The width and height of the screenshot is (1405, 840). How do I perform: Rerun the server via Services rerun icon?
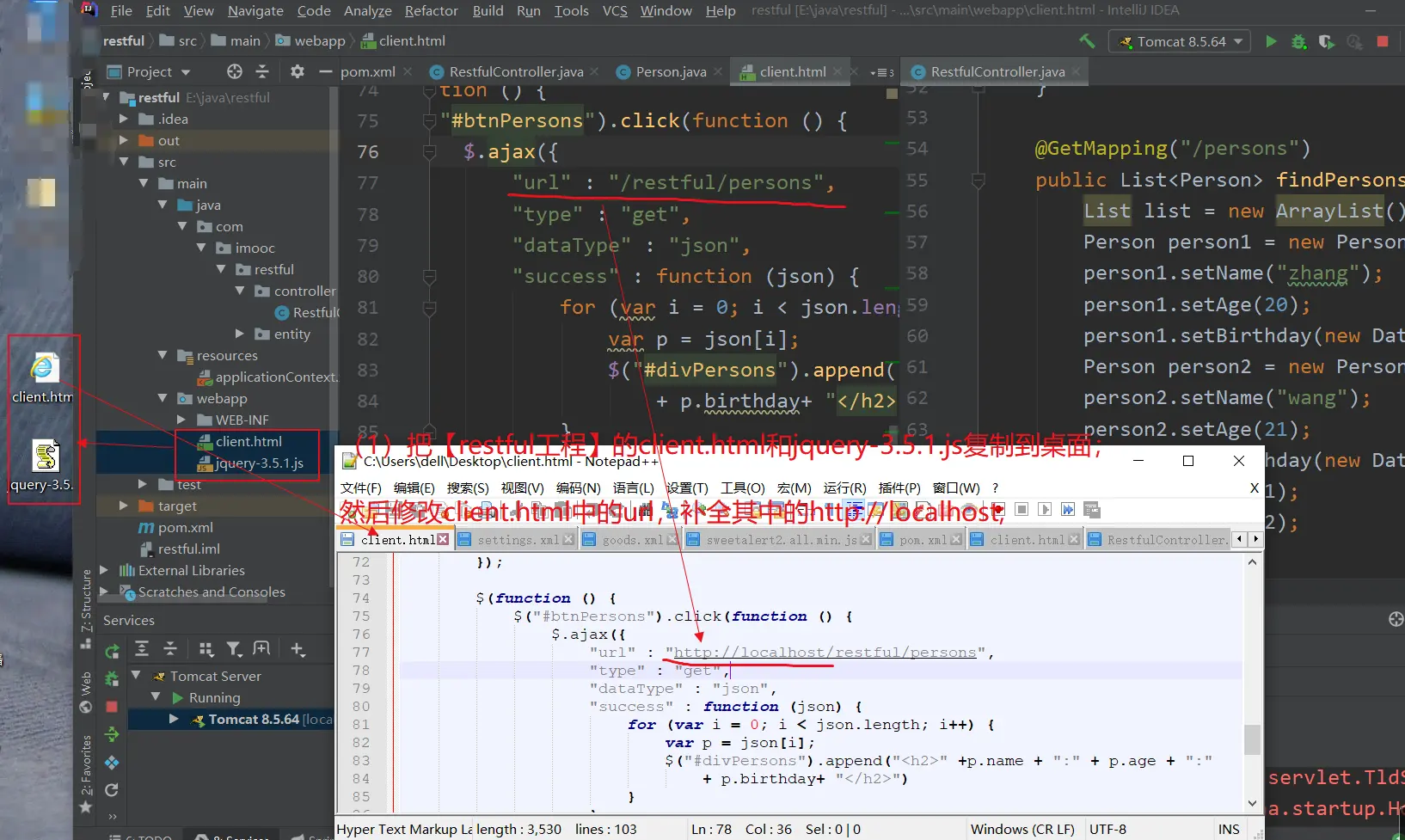(112, 651)
